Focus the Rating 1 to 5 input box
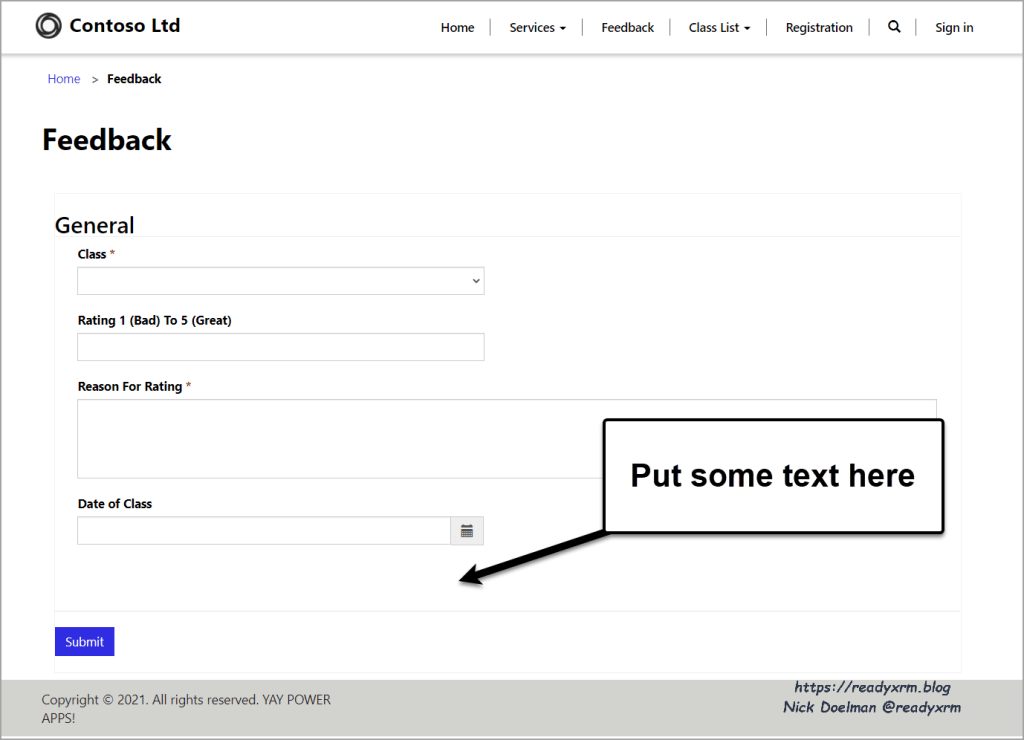Image resolution: width=1024 pixels, height=740 pixels. coord(281,347)
